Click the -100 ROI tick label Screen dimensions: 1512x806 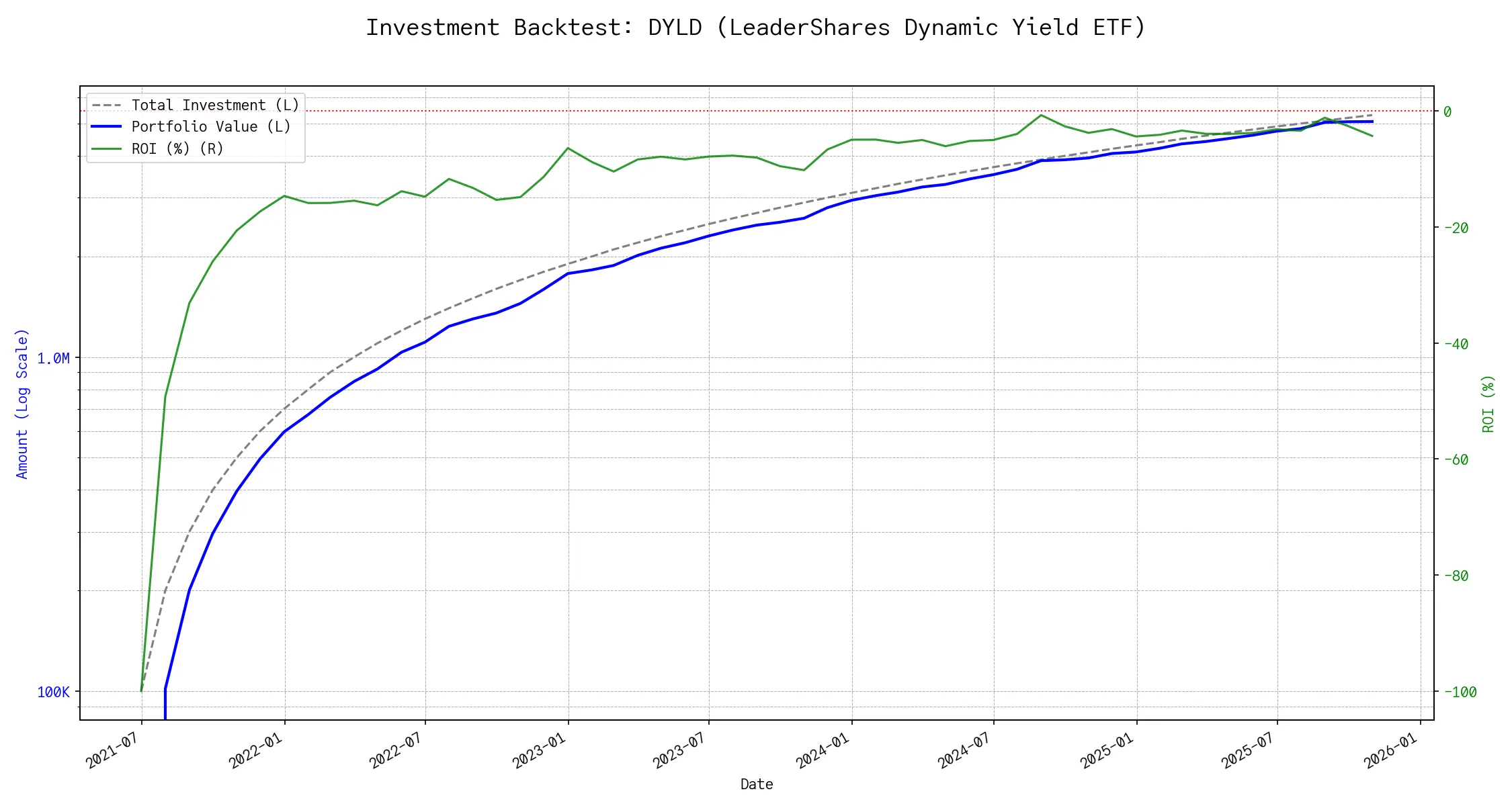pos(1460,692)
